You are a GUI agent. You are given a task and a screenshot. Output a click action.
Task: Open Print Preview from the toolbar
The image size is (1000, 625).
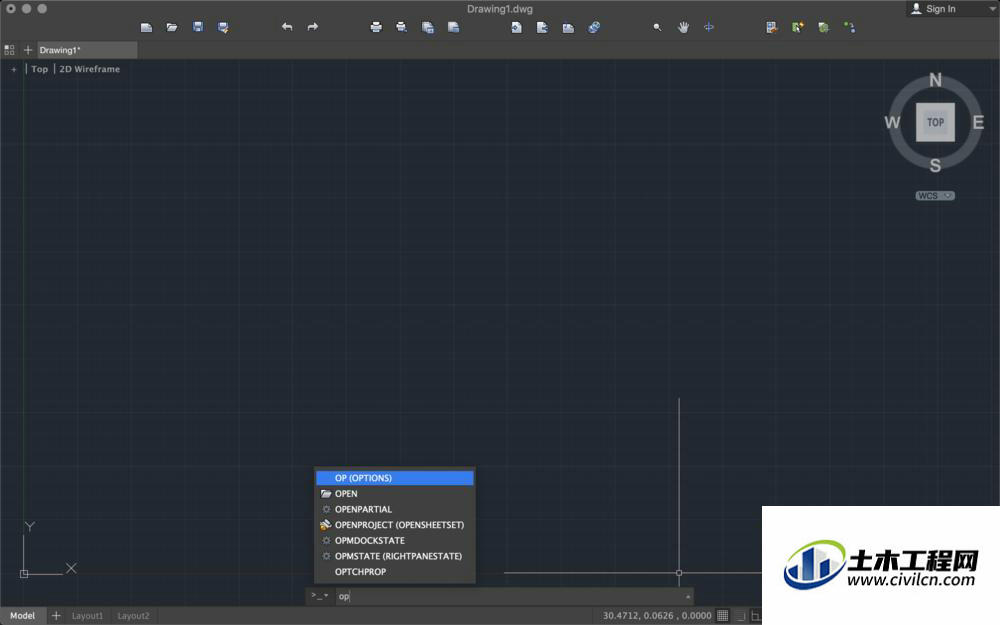[x=401, y=27]
